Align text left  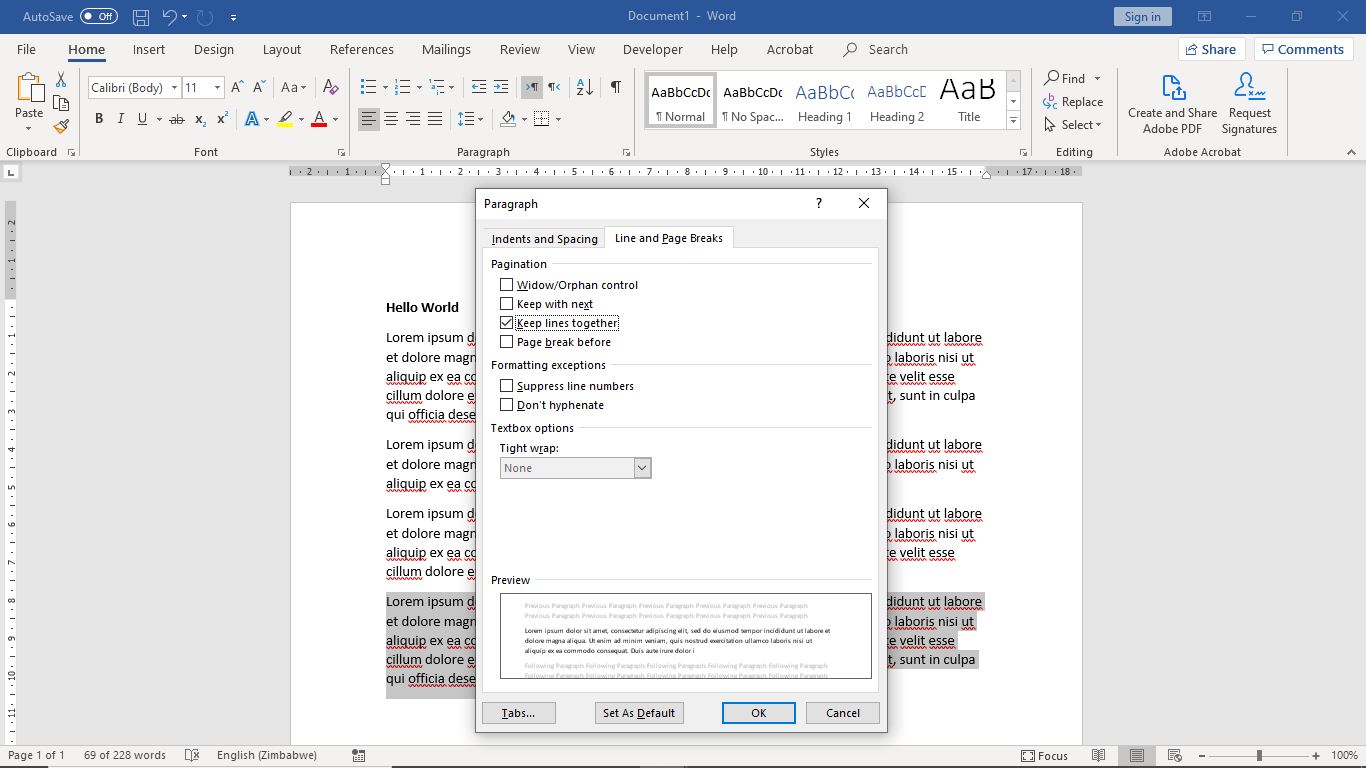click(x=369, y=119)
